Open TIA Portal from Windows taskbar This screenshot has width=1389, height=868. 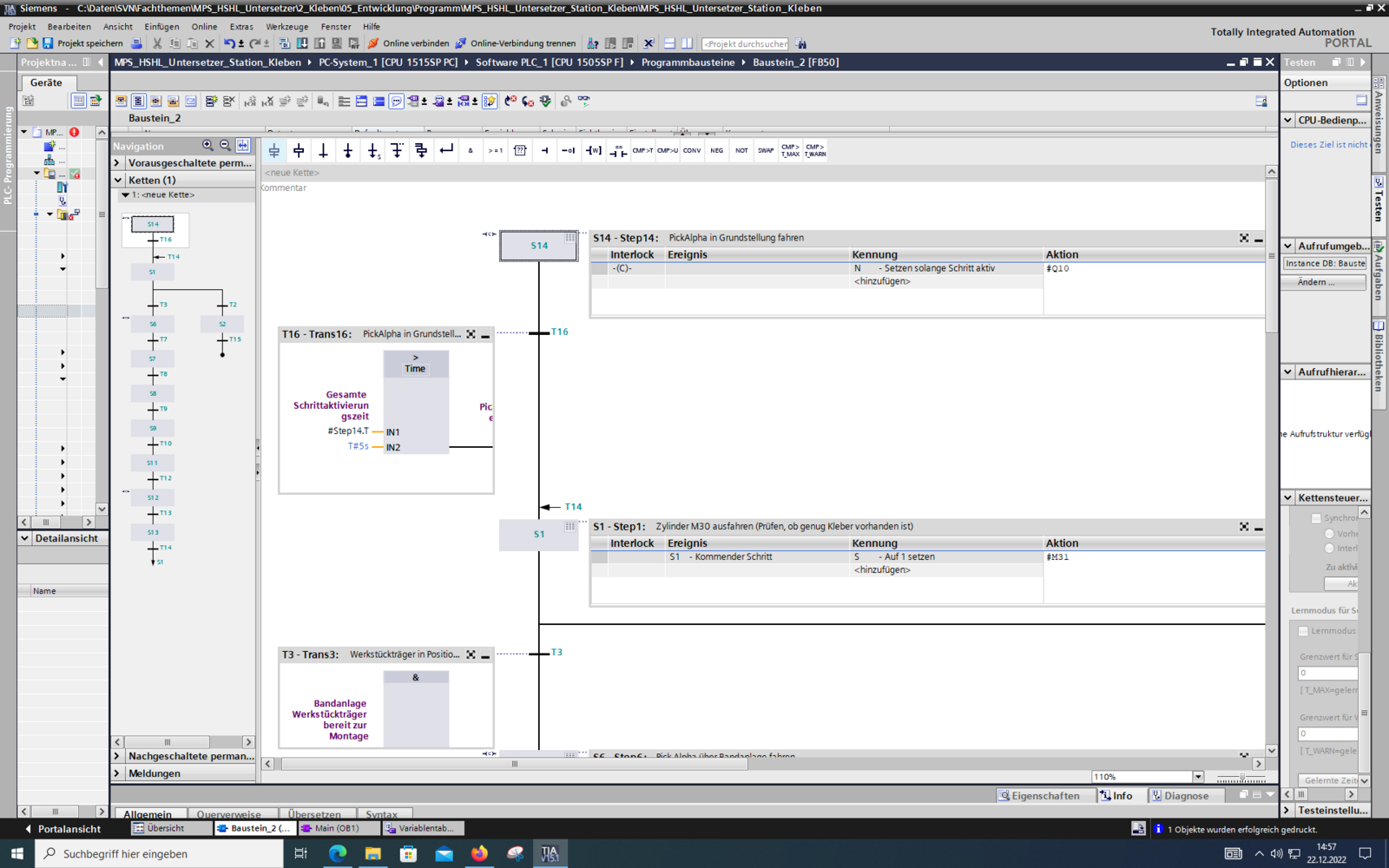tap(550, 853)
